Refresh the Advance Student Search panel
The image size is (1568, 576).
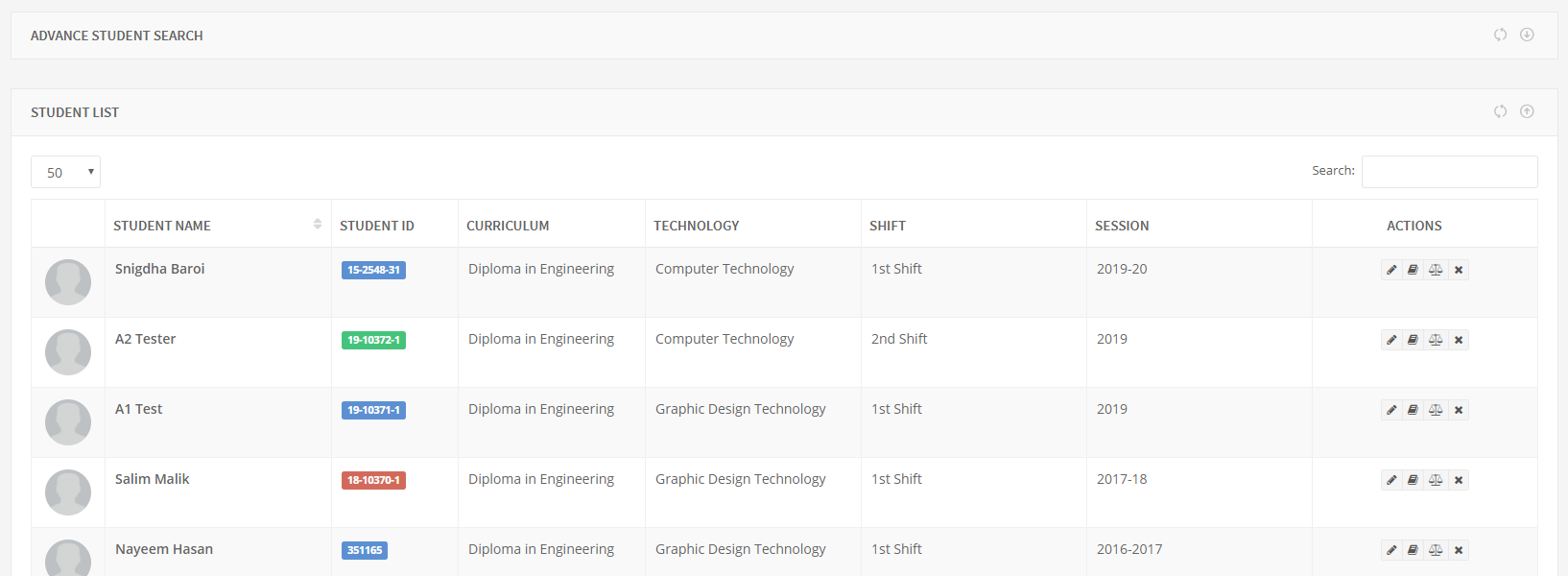coord(1500,35)
